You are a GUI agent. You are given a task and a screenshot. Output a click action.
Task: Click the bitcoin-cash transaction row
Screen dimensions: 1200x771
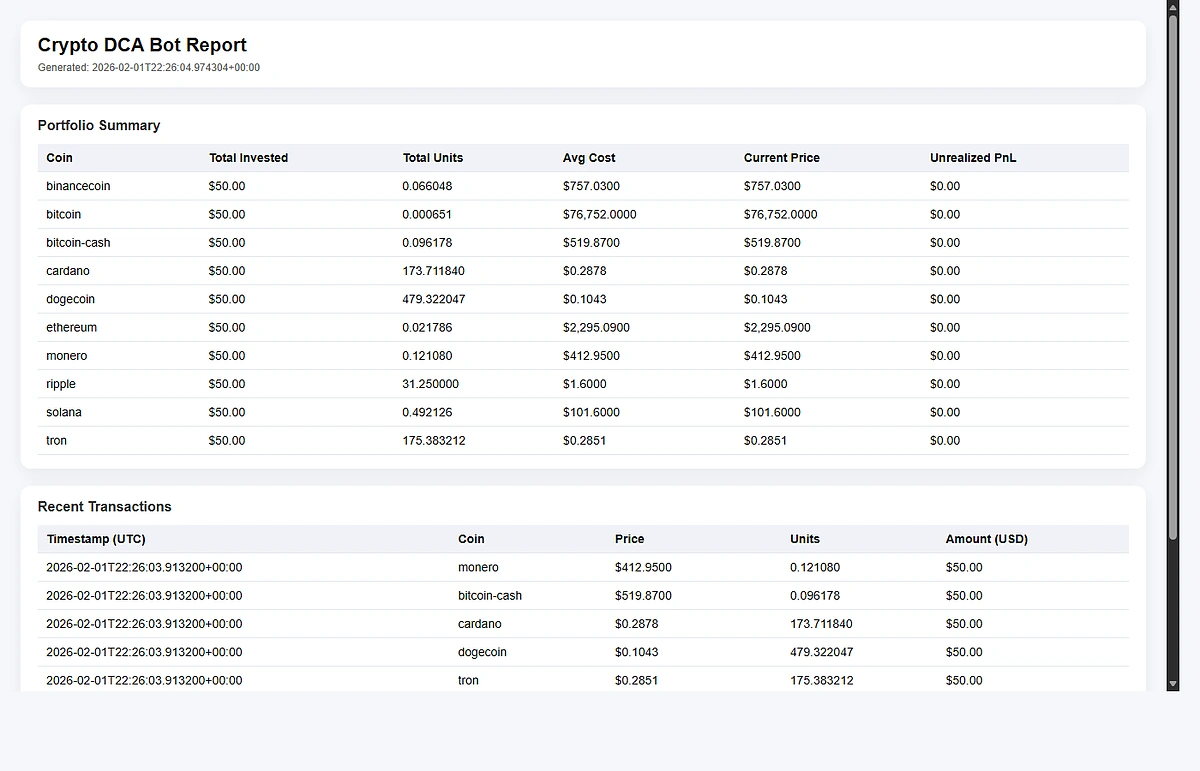tap(490, 595)
